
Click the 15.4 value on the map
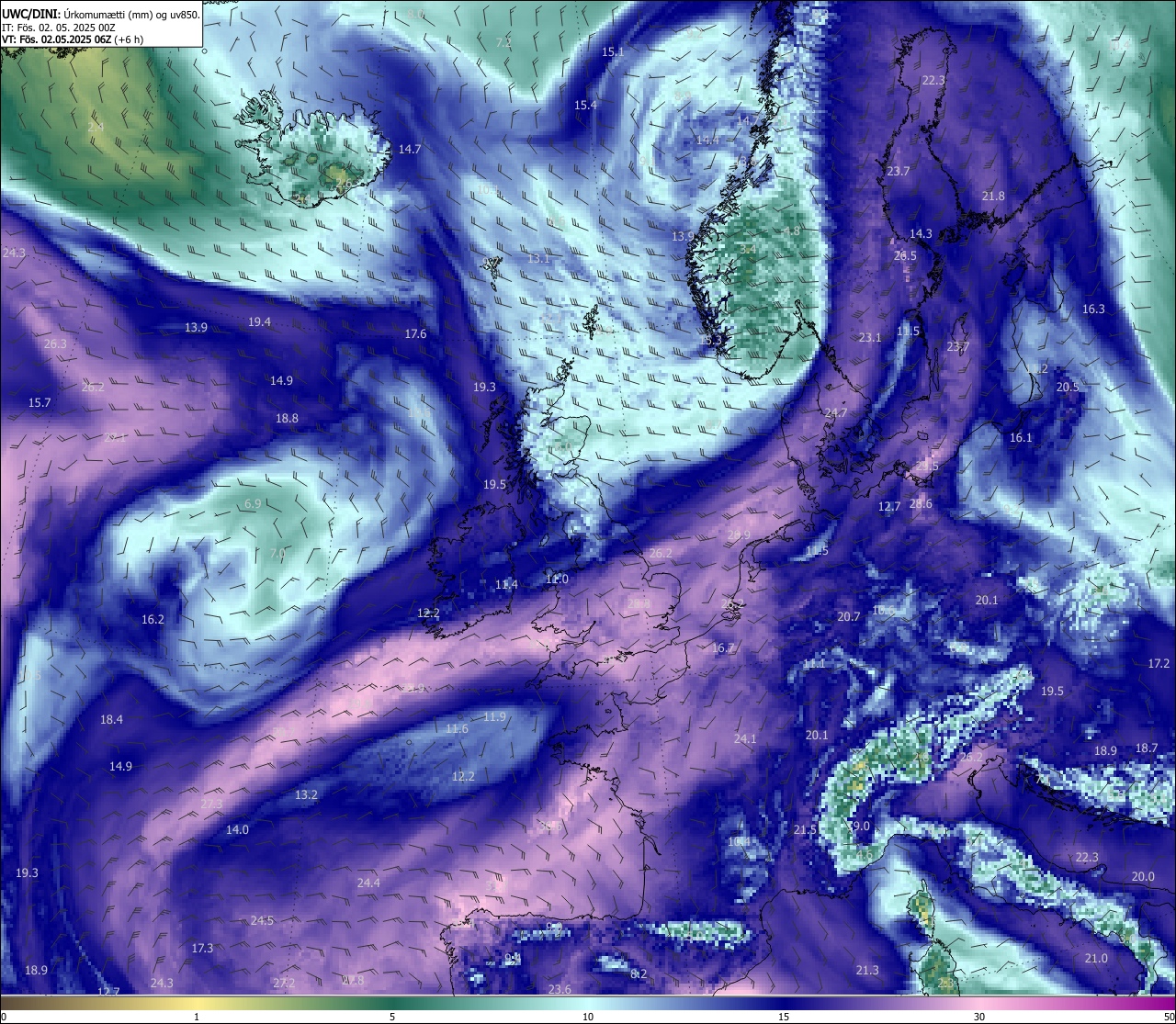[585, 106]
